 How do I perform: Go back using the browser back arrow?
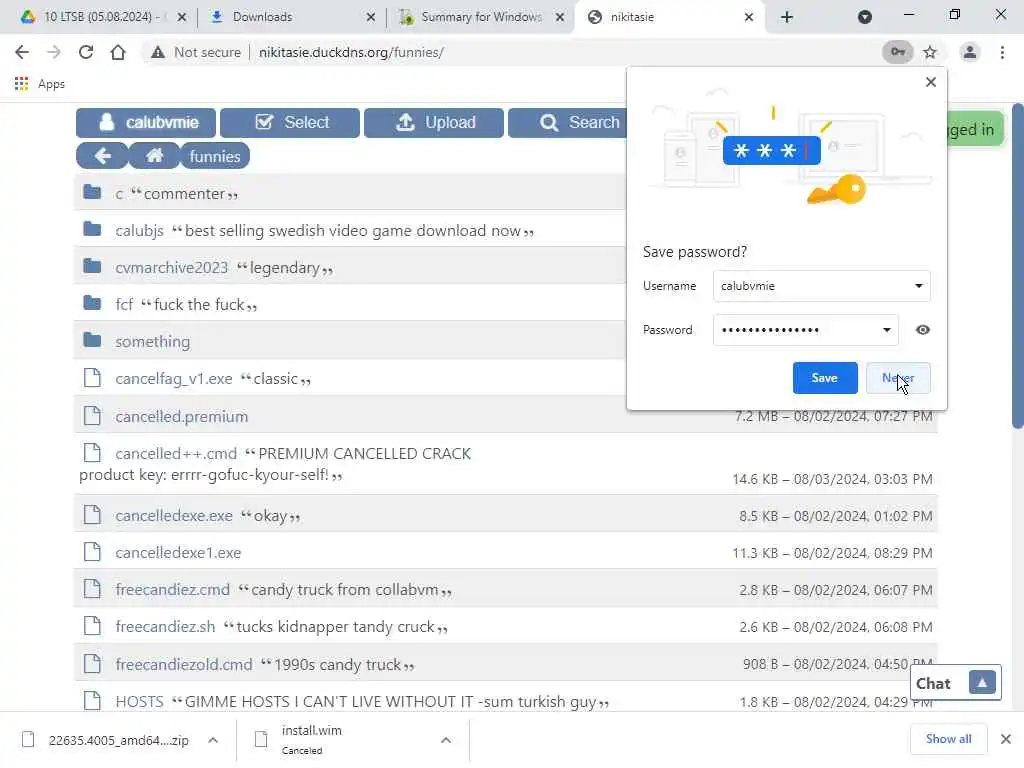coord(22,52)
